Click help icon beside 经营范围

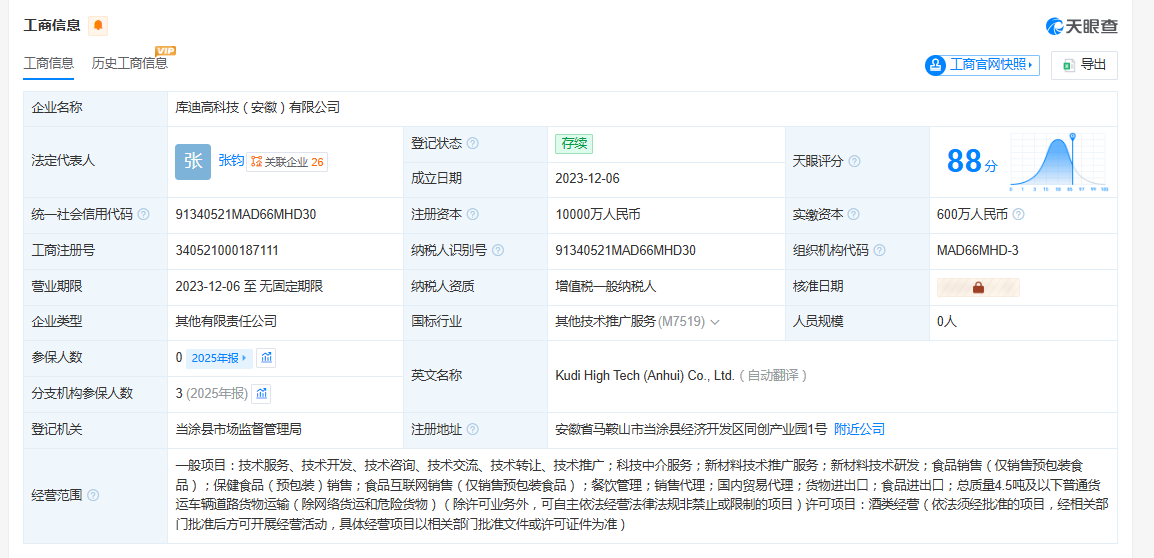(x=93, y=495)
